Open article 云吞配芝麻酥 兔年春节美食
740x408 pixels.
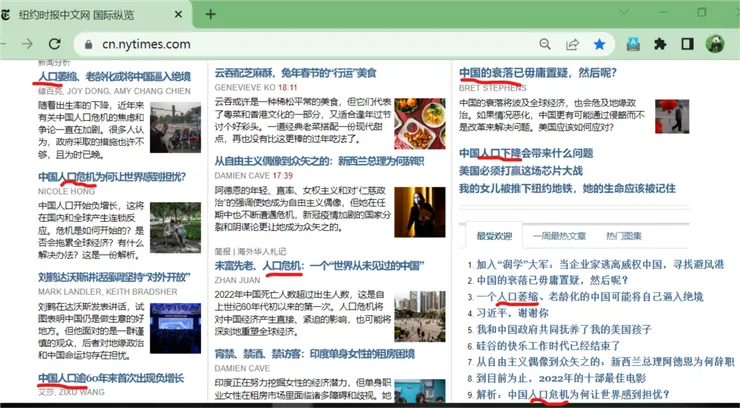click(x=295, y=73)
